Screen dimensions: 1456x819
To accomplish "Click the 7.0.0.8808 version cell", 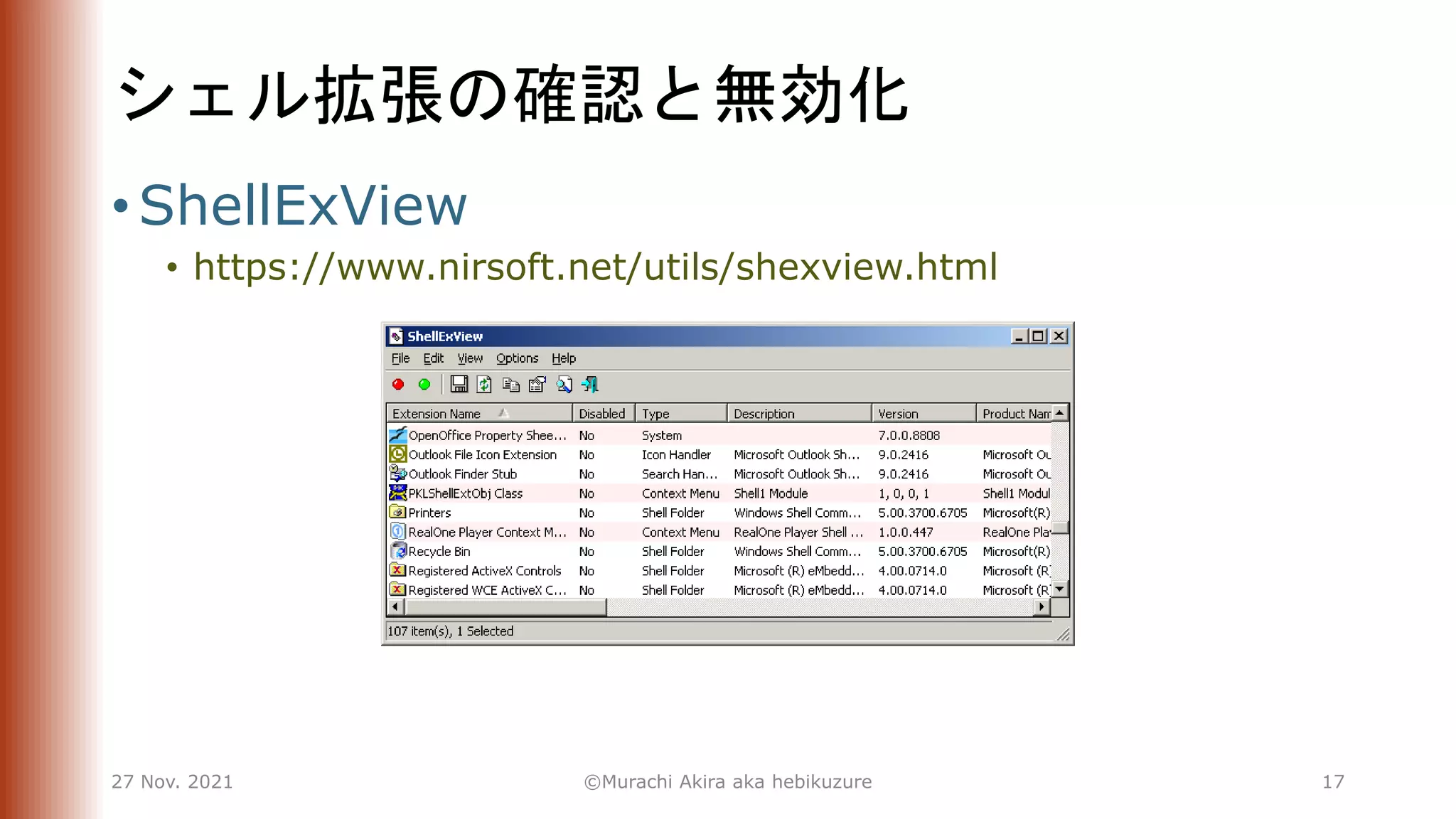I will [x=909, y=435].
